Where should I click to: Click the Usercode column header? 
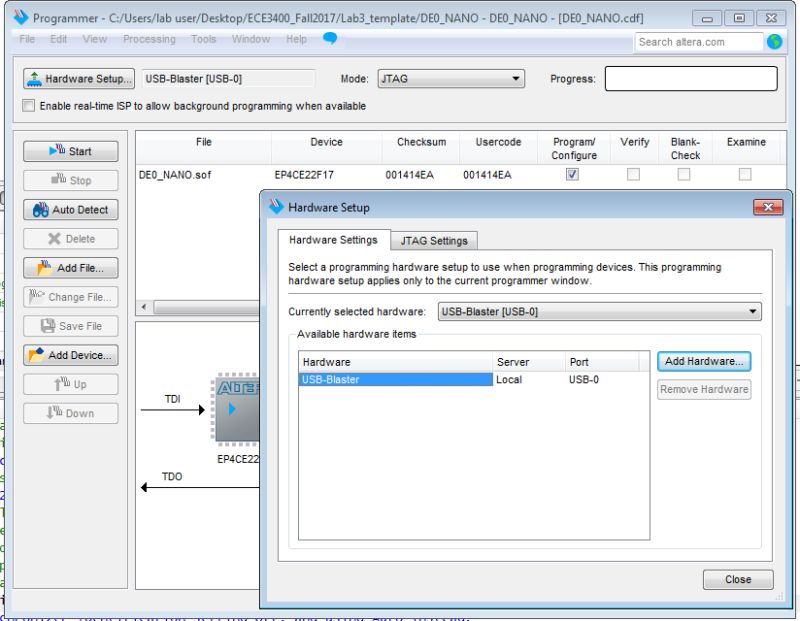[x=498, y=142]
